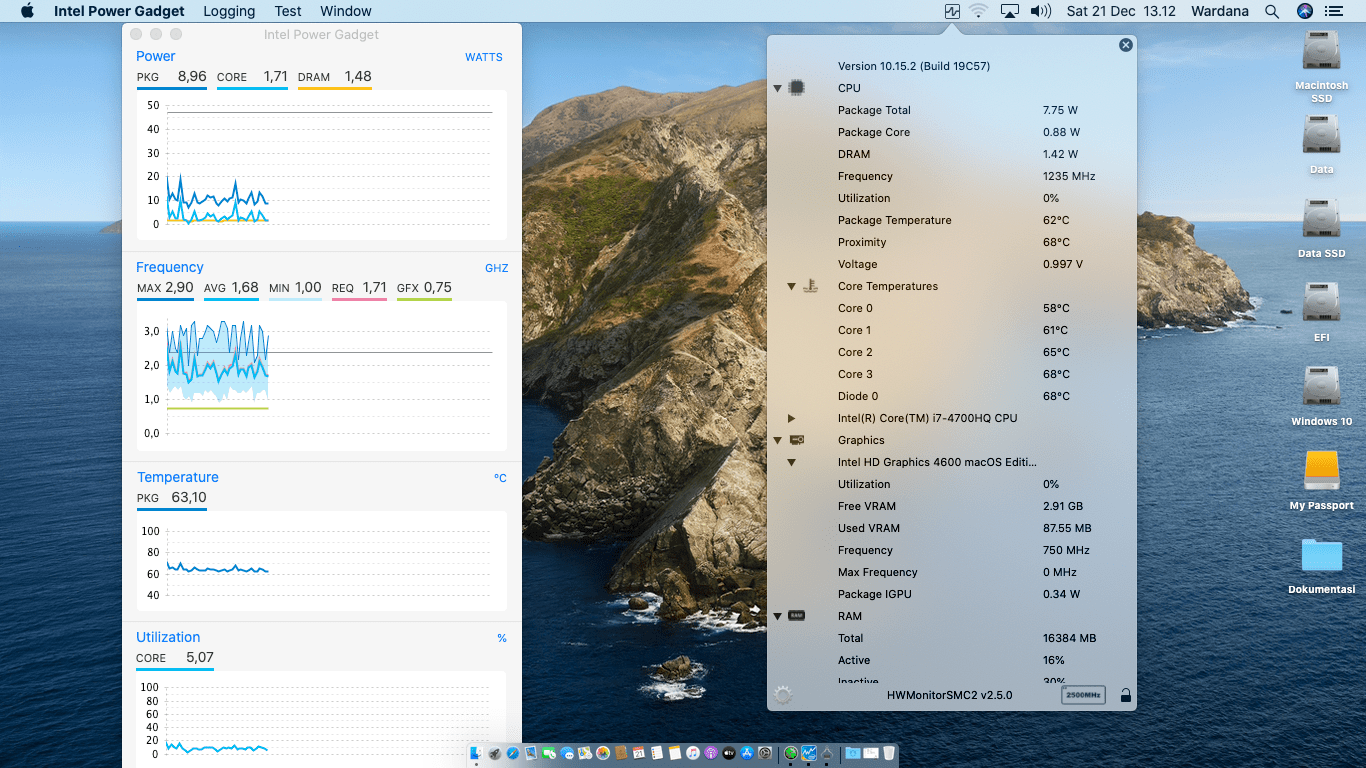1366x768 pixels.
Task: Collapse the Core Temperatures section
Action: 790,286
